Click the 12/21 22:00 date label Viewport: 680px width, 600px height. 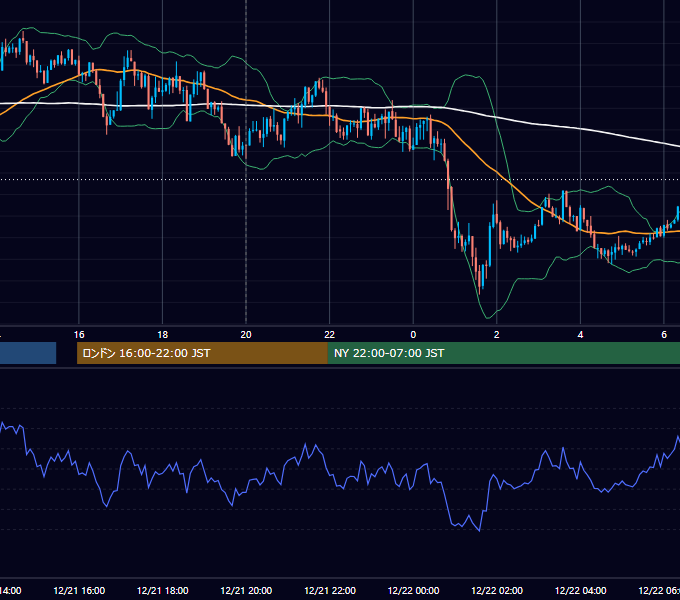(x=330, y=590)
